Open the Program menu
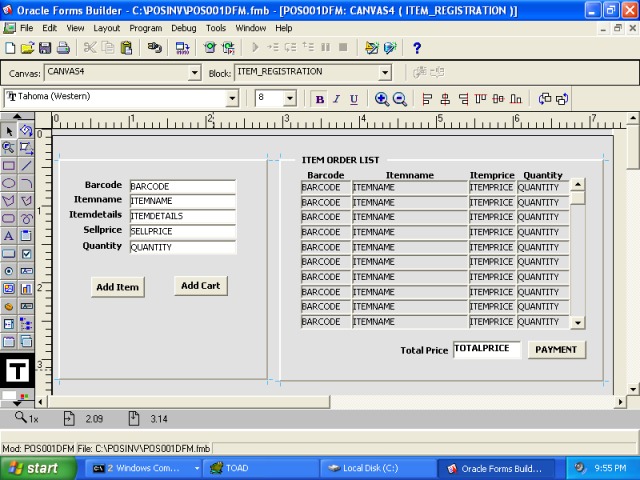The width and height of the screenshot is (640, 480). tap(145, 28)
